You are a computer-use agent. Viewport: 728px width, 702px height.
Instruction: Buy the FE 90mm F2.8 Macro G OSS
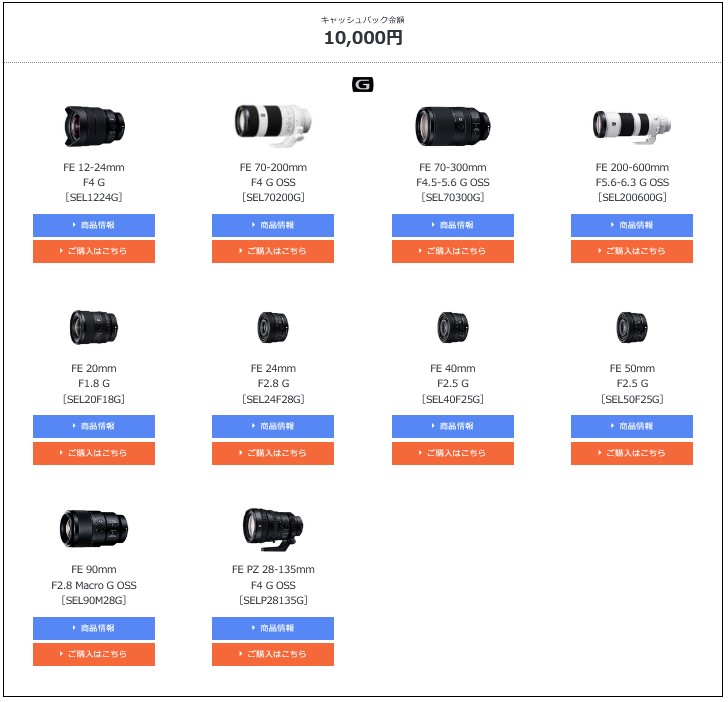(94, 654)
